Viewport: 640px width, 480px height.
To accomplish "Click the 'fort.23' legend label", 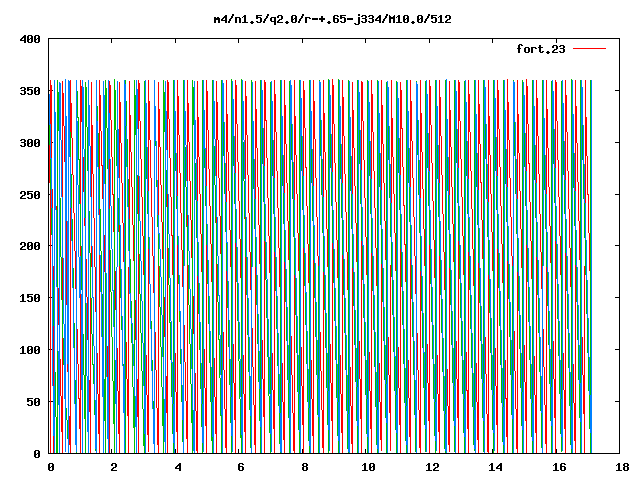I will pyautogui.click(x=540, y=49).
